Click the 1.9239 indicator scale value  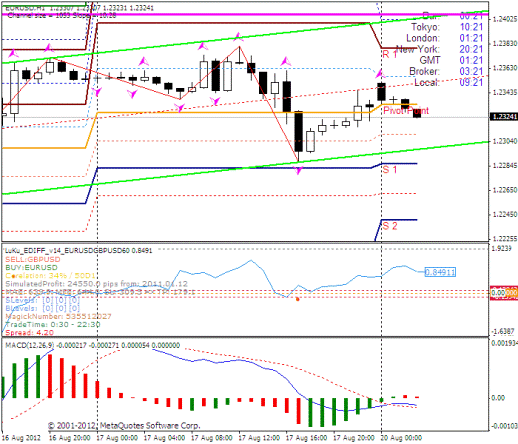click(x=502, y=248)
